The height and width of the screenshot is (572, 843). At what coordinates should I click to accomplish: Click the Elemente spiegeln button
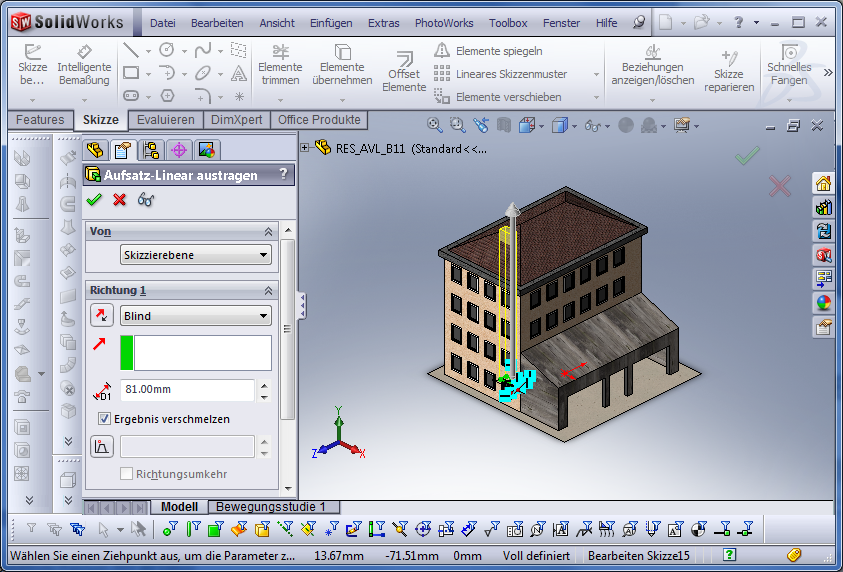pos(498,50)
